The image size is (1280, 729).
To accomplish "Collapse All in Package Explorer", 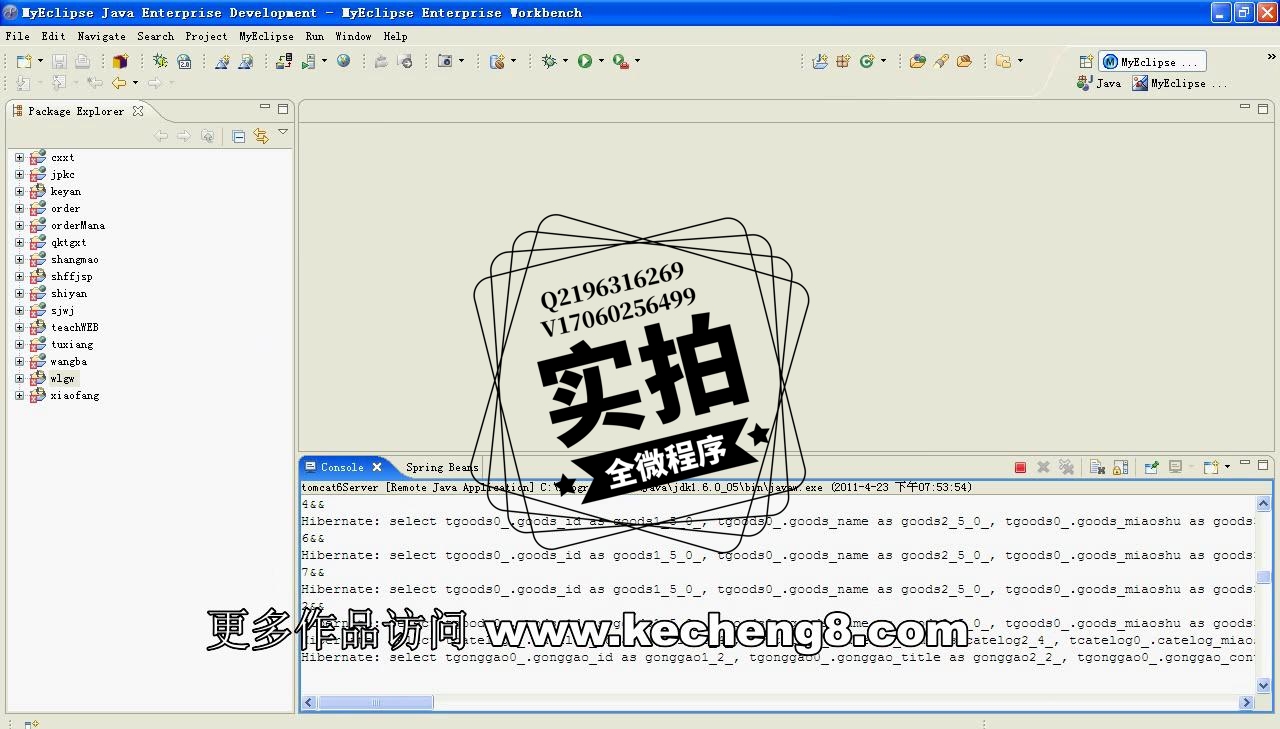I will pyautogui.click(x=238, y=136).
